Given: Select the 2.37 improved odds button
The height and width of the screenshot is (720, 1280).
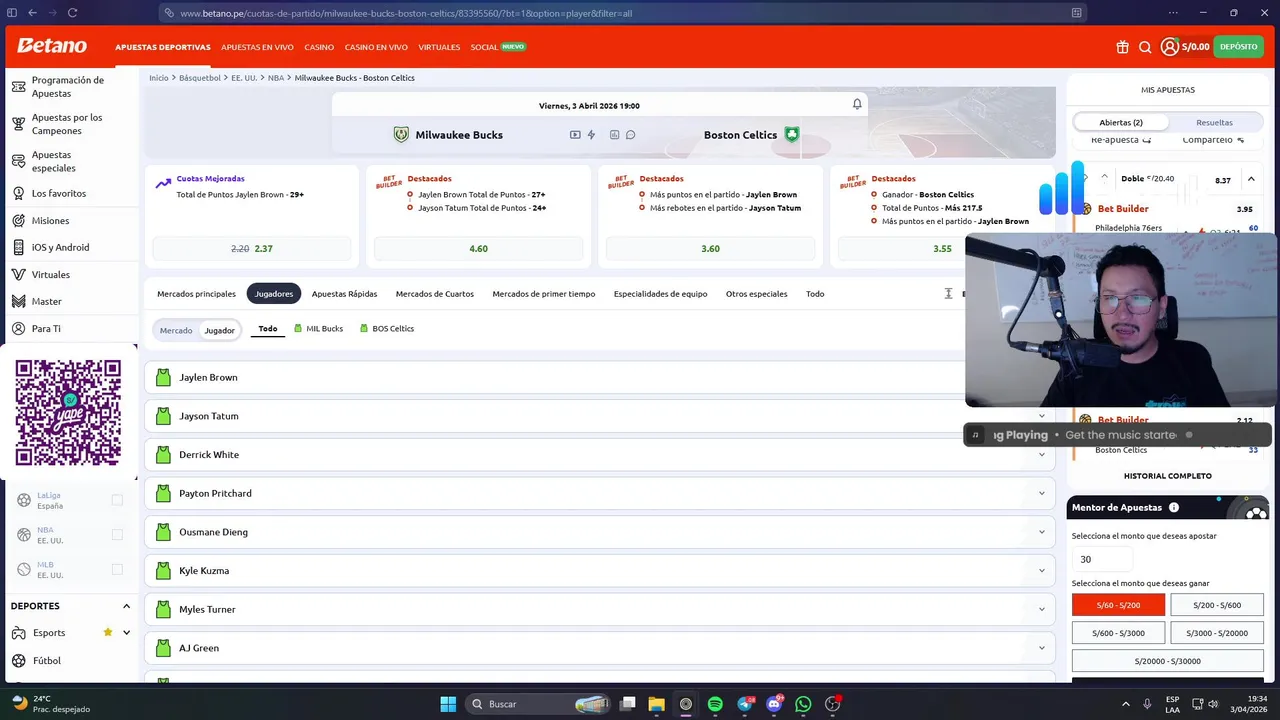Looking at the screenshot, I should tap(252, 249).
